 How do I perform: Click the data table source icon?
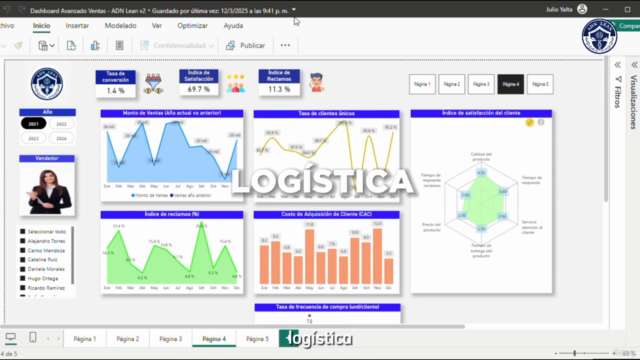click(x=43, y=45)
